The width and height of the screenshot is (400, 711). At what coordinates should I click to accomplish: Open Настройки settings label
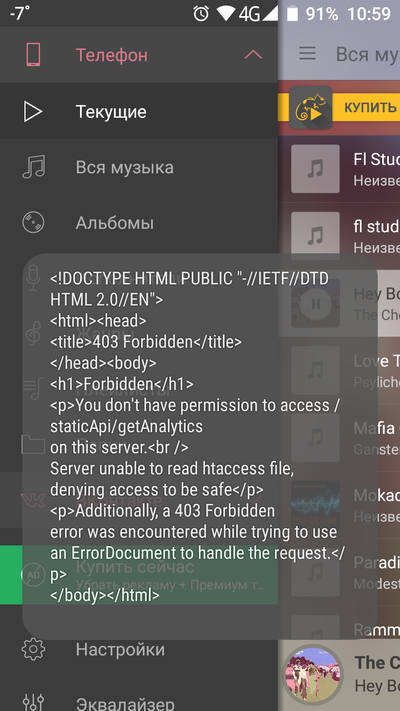120,649
